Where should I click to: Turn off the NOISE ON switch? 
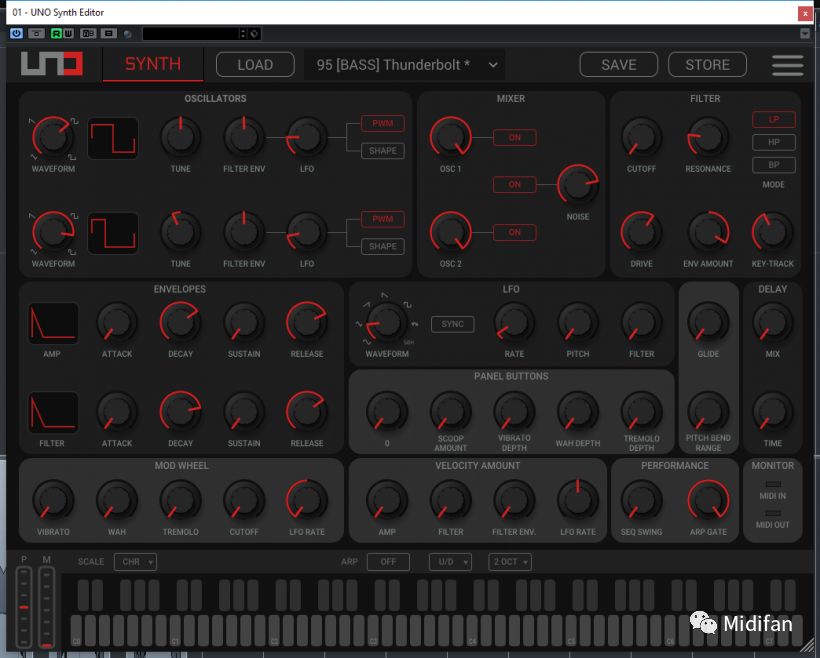(x=515, y=185)
